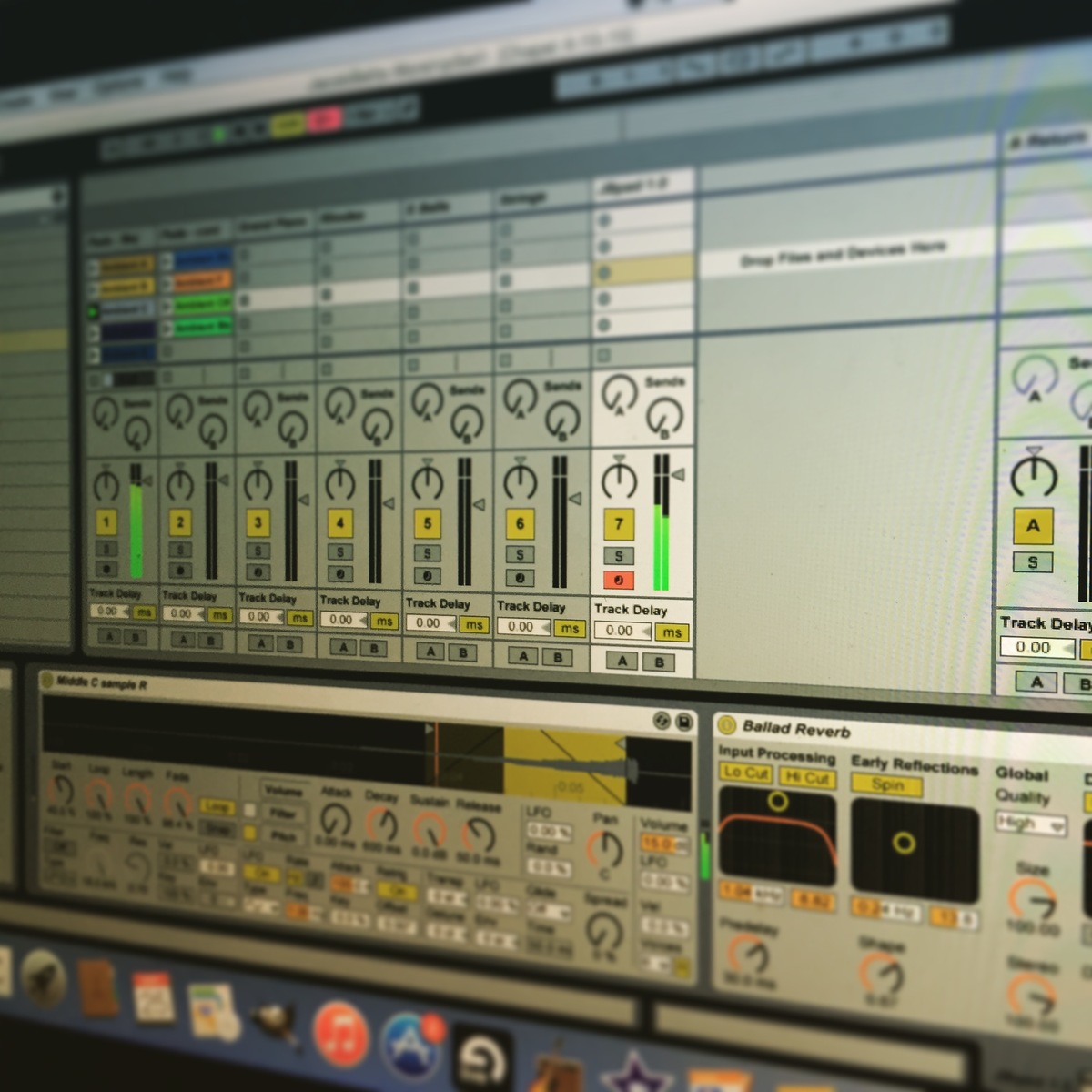Click the Calendar icon in the Dock
The width and height of the screenshot is (1092, 1092).
[x=154, y=997]
